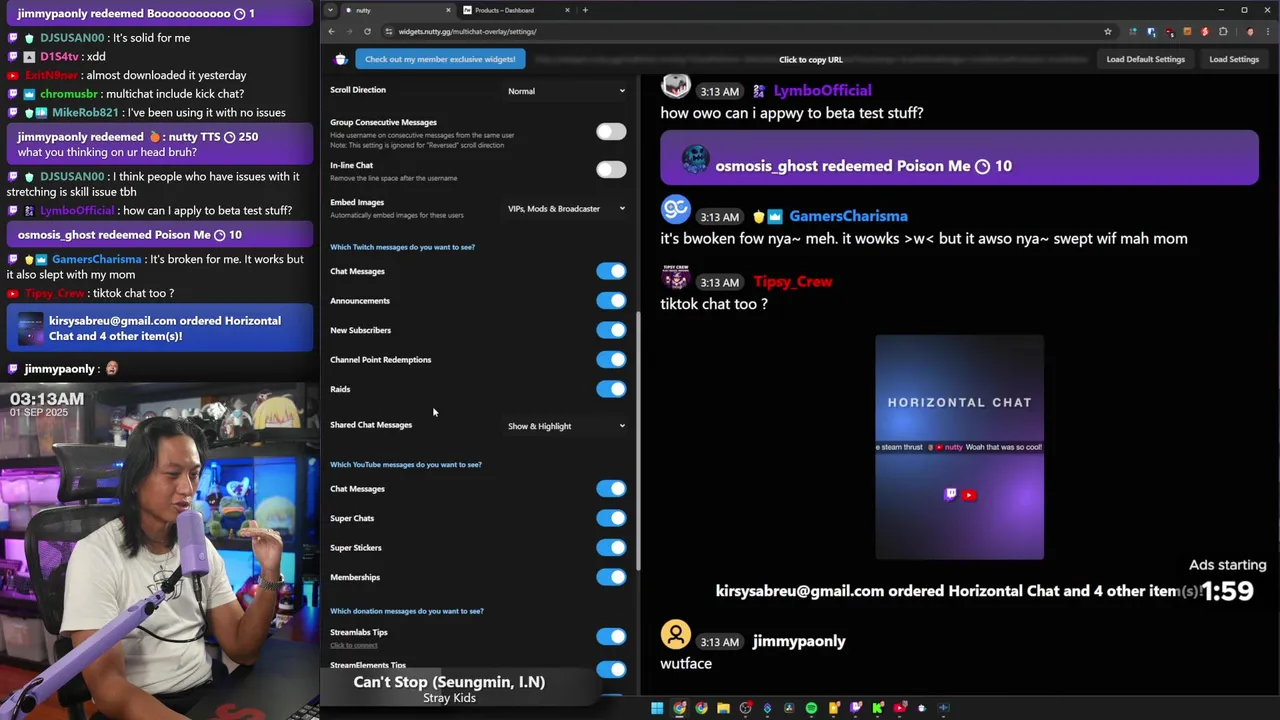Viewport: 1280px width, 720px height.
Task: Open the Twitch app on the taskbar
Action: click(855, 708)
